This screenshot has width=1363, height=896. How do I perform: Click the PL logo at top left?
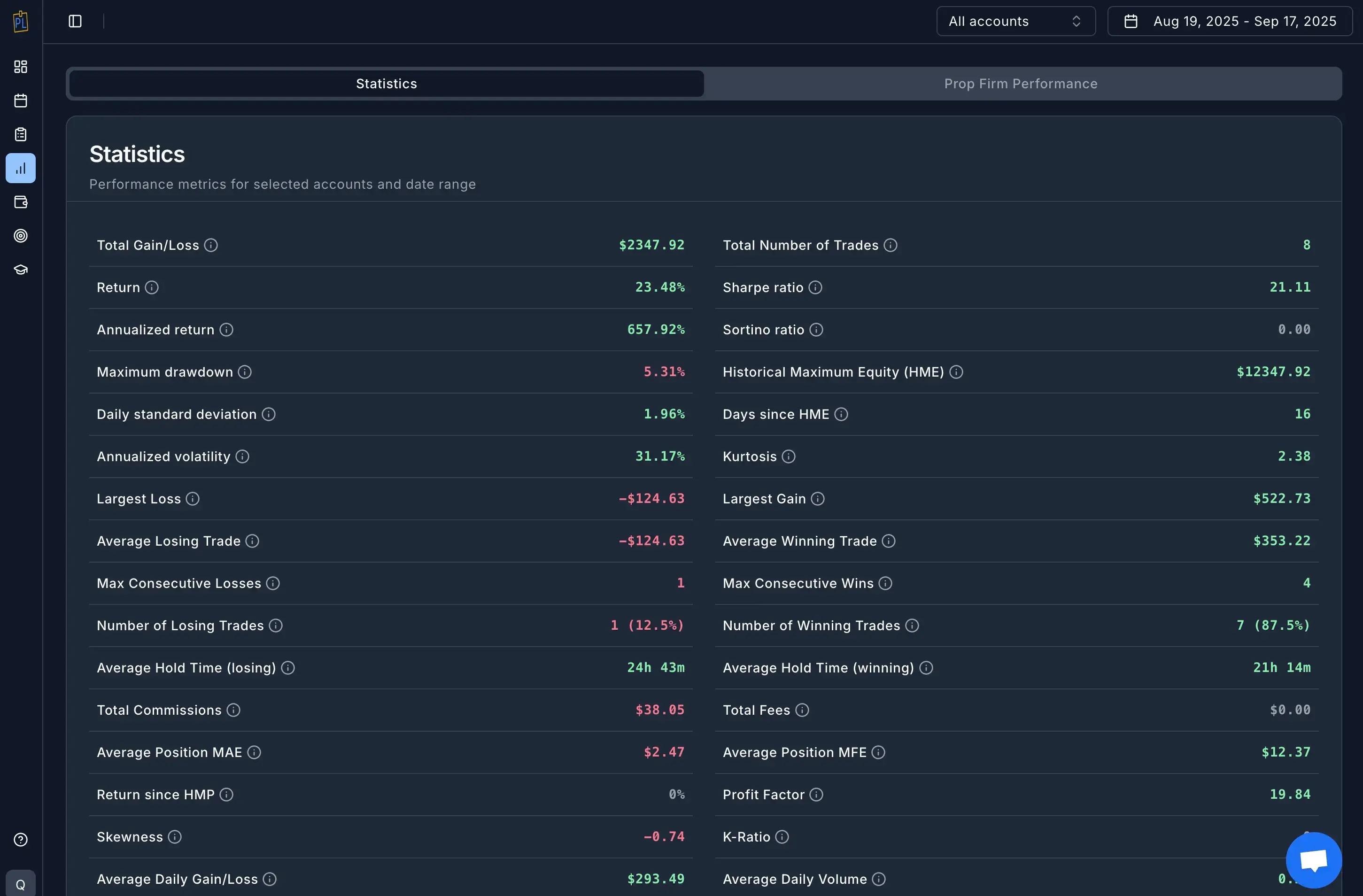click(x=21, y=21)
